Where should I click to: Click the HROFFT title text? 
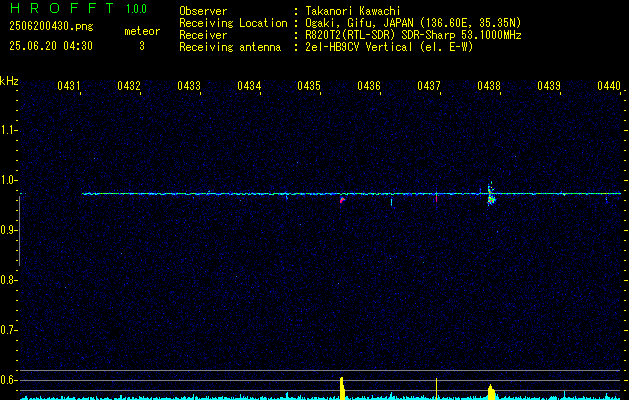coord(62,8)
